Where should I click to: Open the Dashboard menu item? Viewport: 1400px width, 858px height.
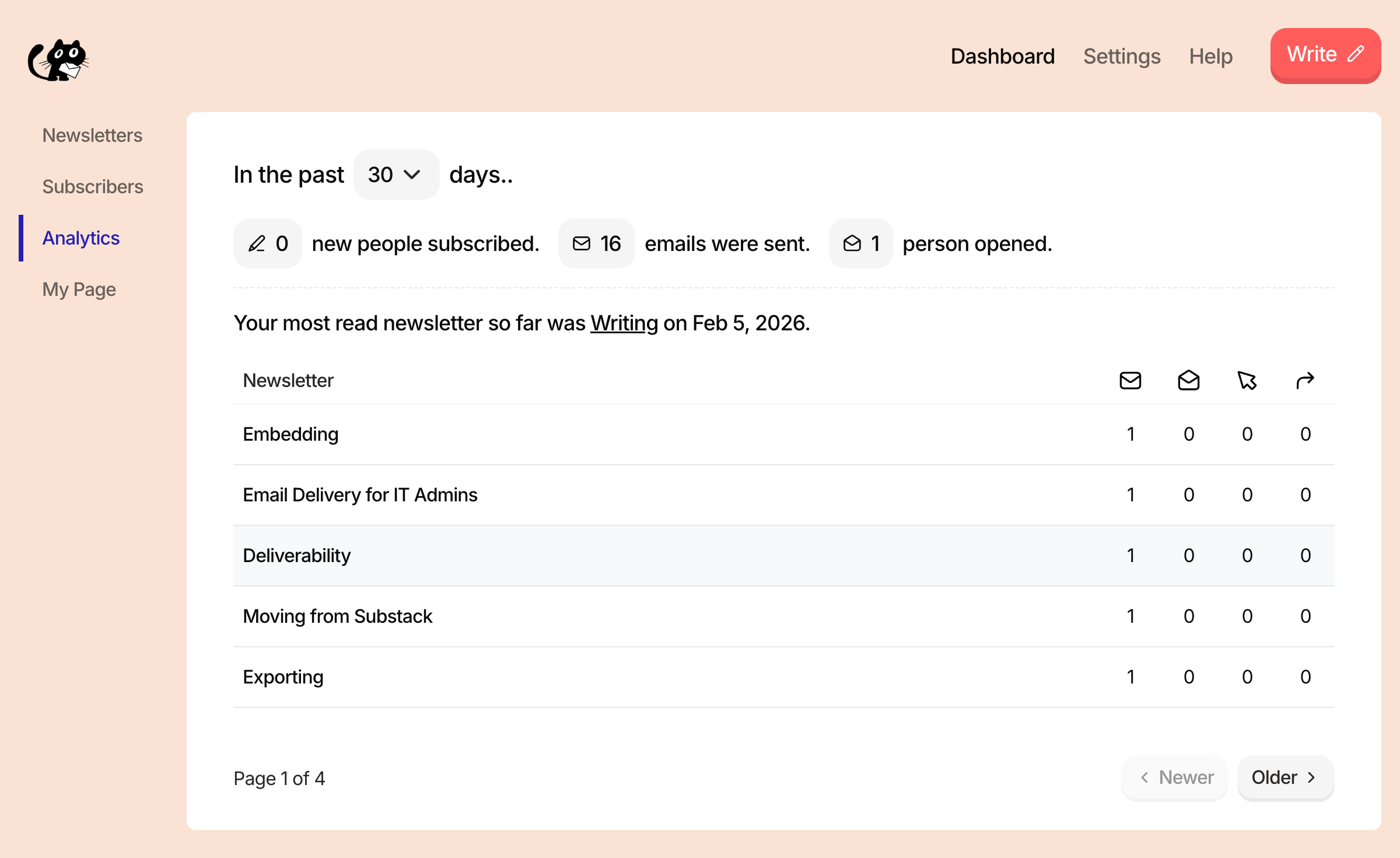[x=1002, y=57]
